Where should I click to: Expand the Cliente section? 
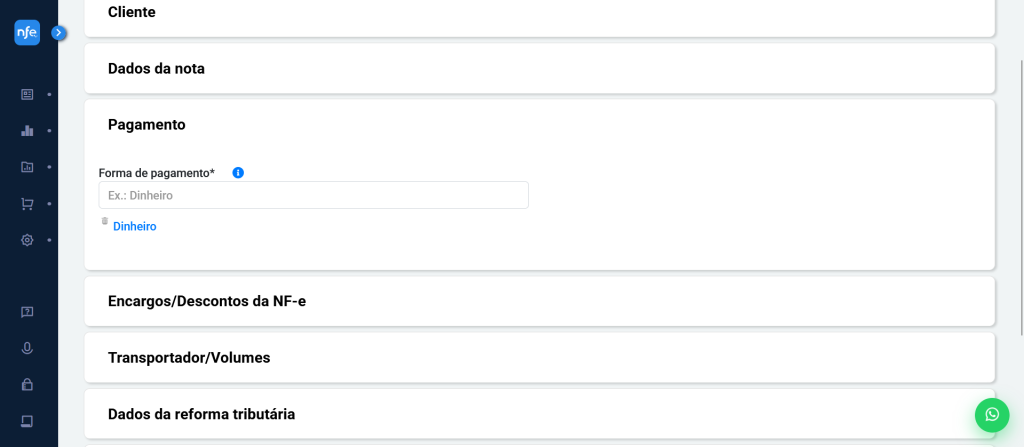tap(539, 13)
